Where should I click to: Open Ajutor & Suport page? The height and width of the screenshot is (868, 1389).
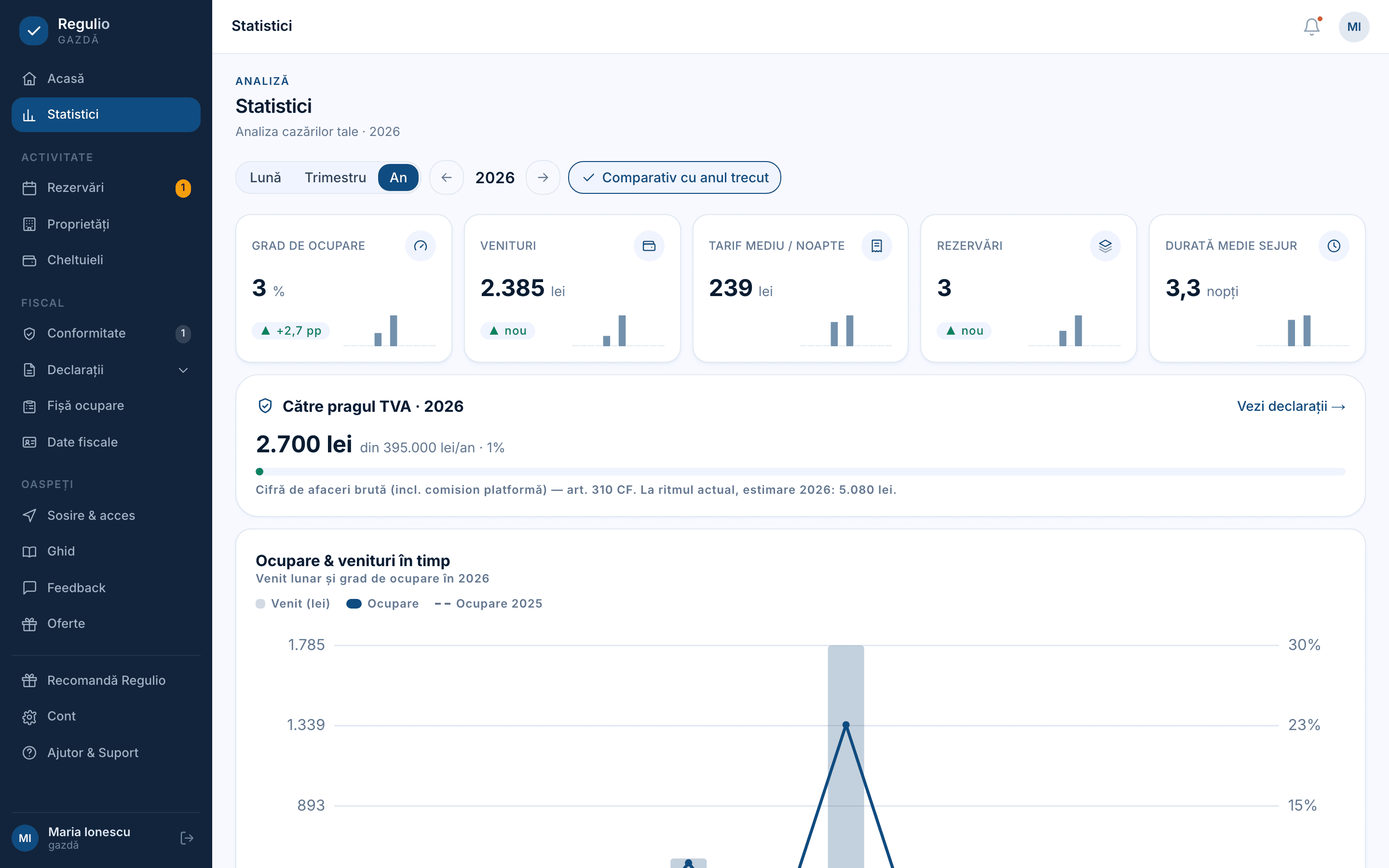point(106,753)
